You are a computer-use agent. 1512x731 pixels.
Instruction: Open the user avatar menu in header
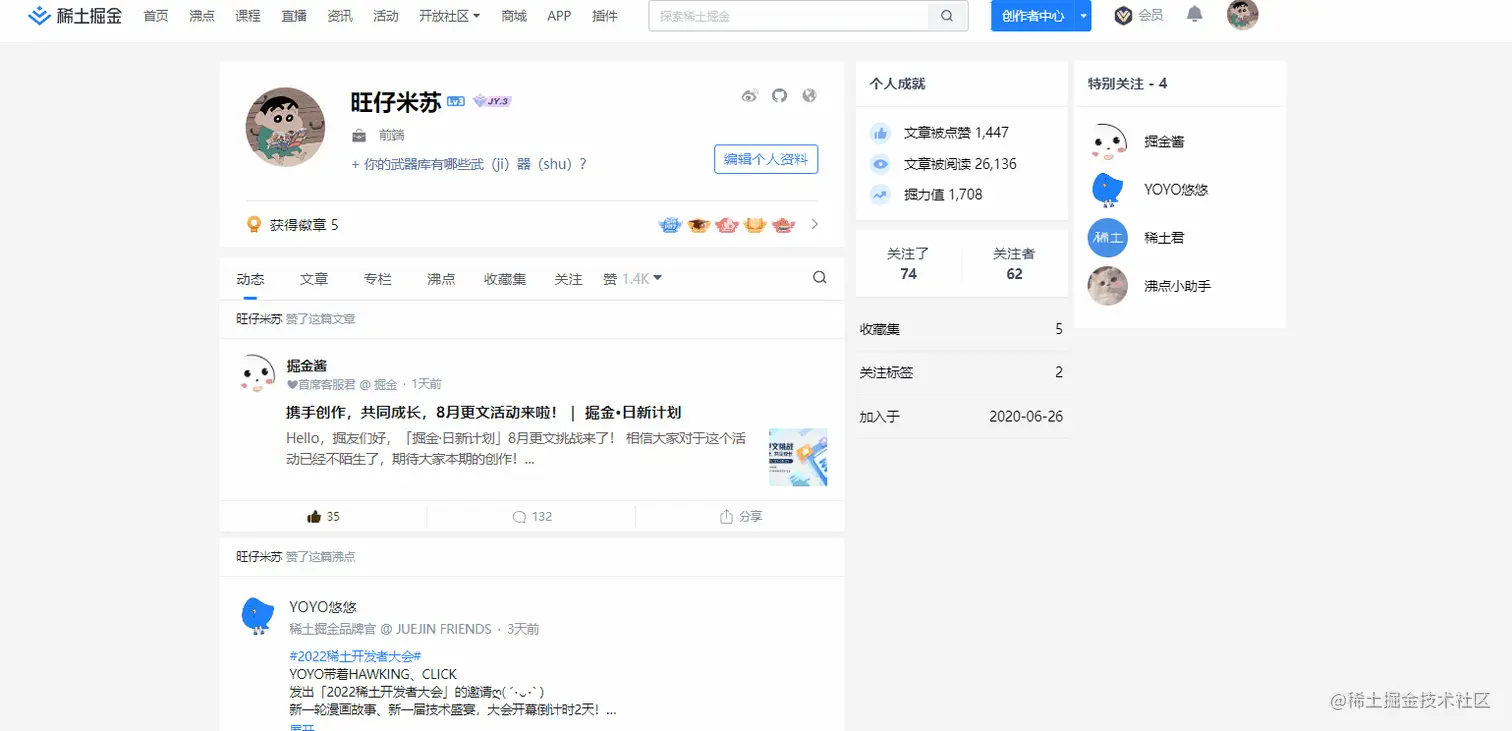[1242, 15]
